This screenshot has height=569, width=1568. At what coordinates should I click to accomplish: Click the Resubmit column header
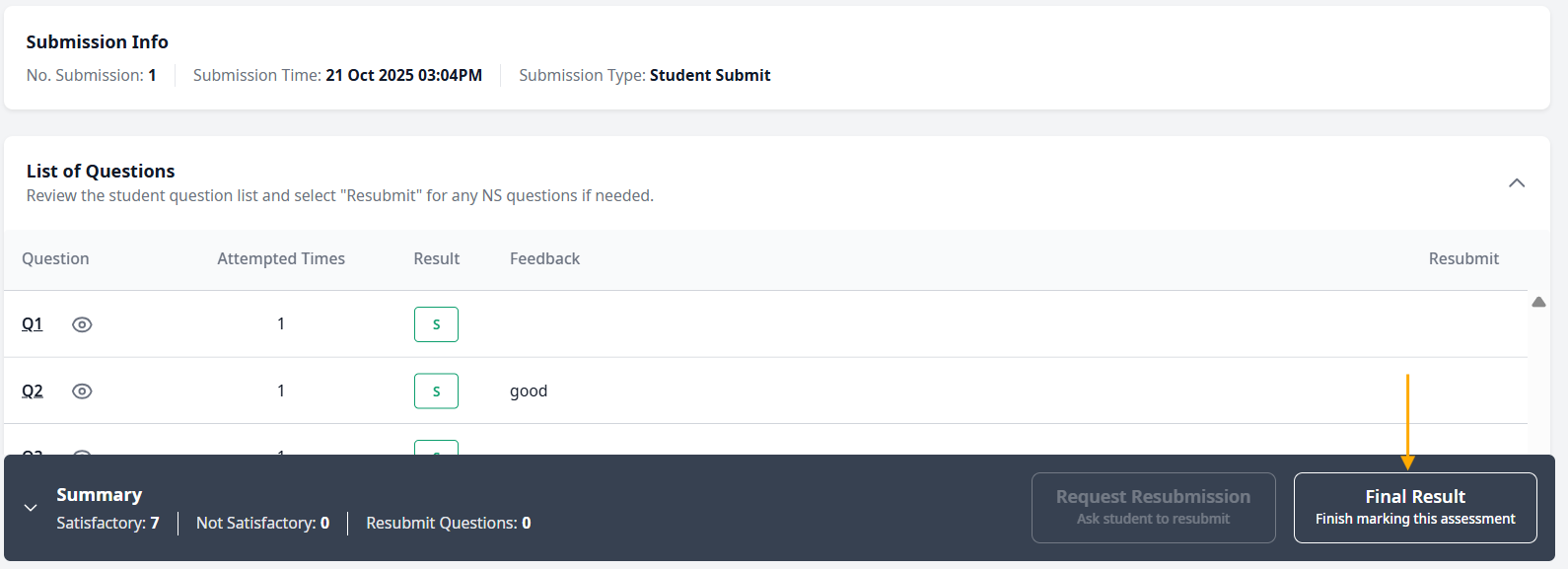pos(1463,259)
